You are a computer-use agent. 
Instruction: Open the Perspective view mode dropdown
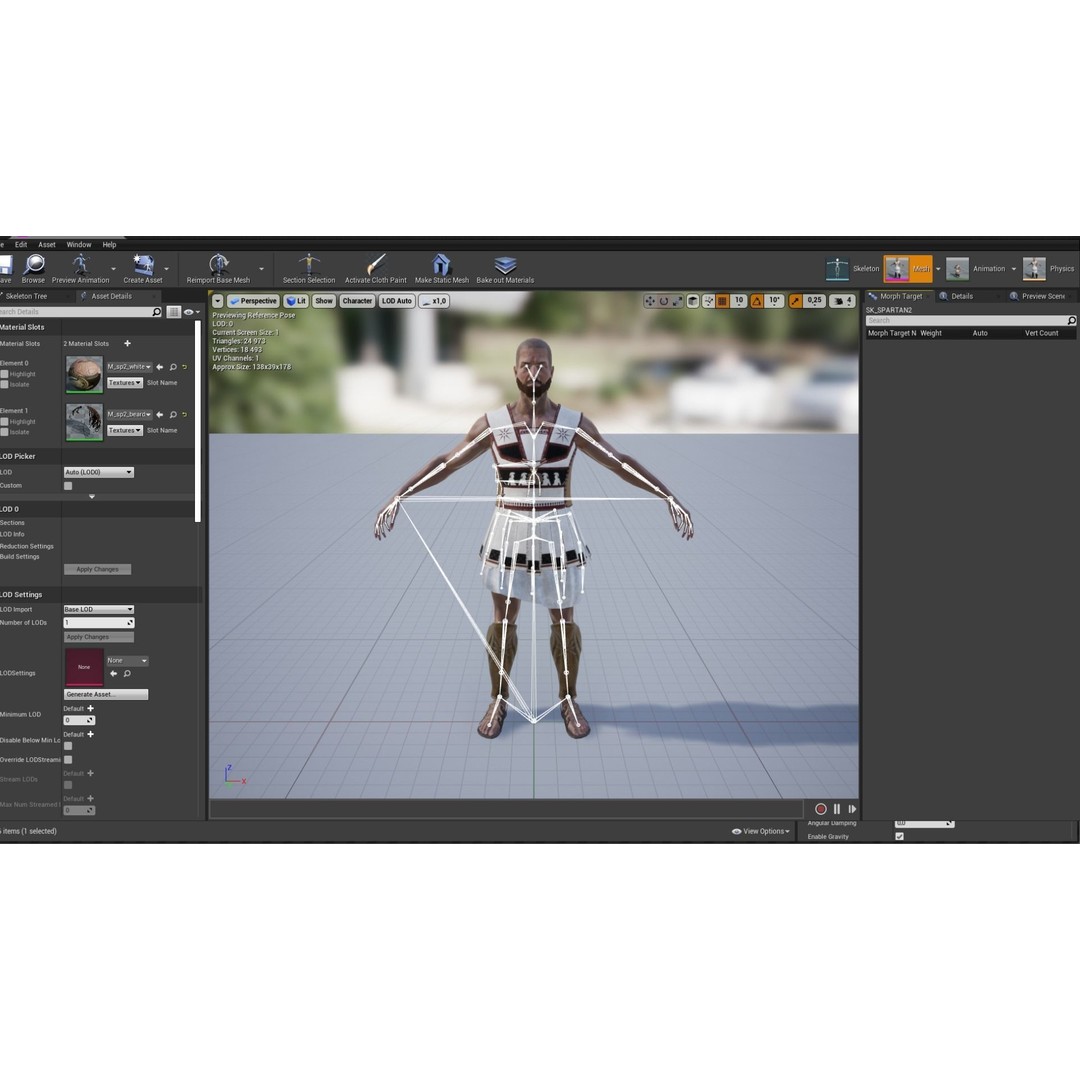(x=253, y=301)
